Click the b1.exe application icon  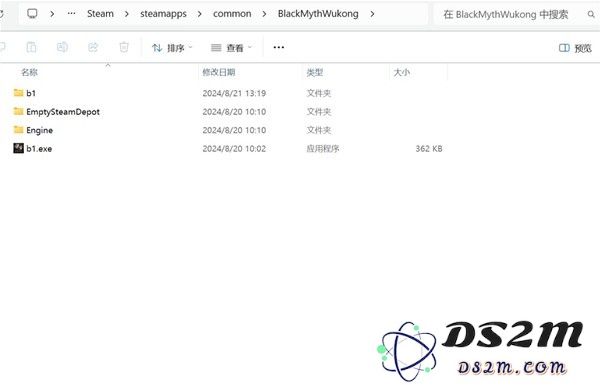click(18, 148)
